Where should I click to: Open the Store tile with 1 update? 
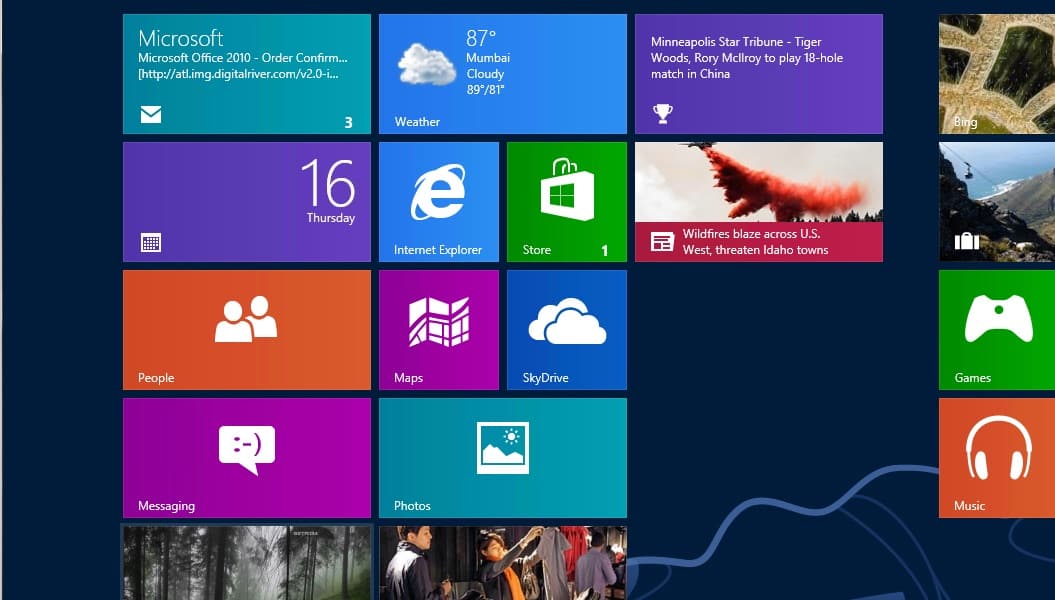click(566, 201)
